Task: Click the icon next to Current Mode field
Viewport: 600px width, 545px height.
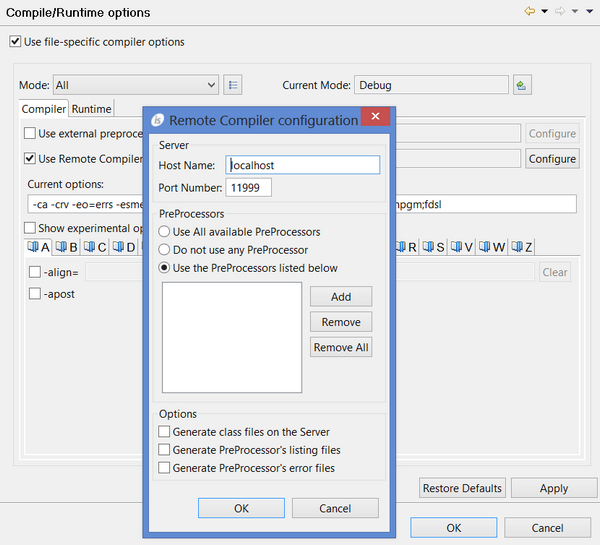Action: click(521, 85)
